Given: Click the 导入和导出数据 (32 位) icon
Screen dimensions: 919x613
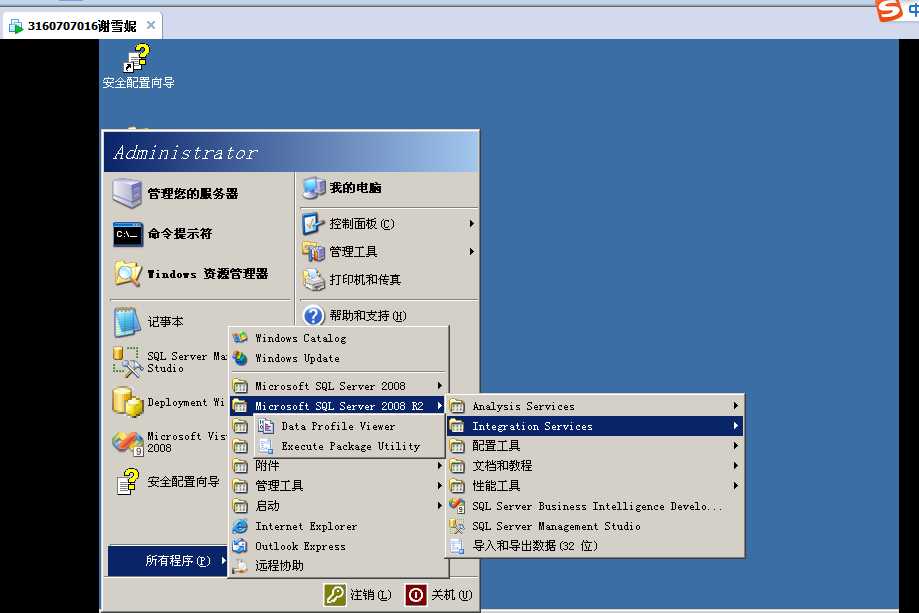Looking at the screenshot, I should click(457, 546).
